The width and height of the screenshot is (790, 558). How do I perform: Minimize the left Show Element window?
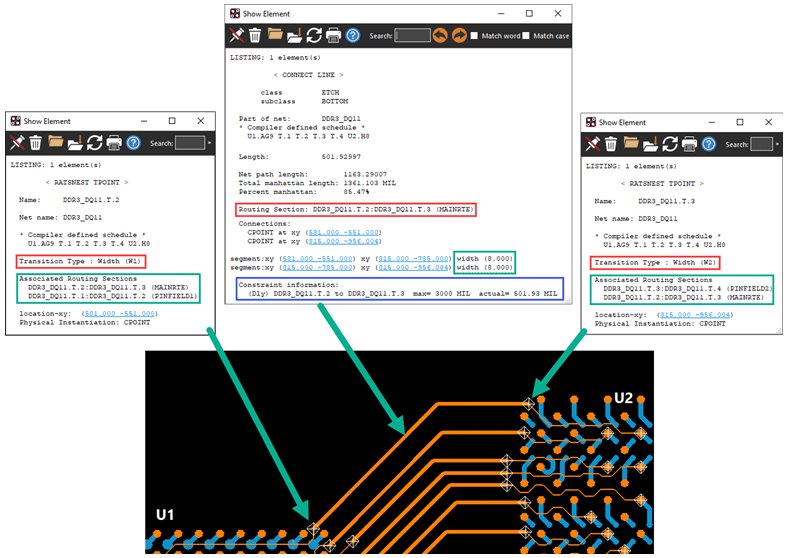click(144, 121)
